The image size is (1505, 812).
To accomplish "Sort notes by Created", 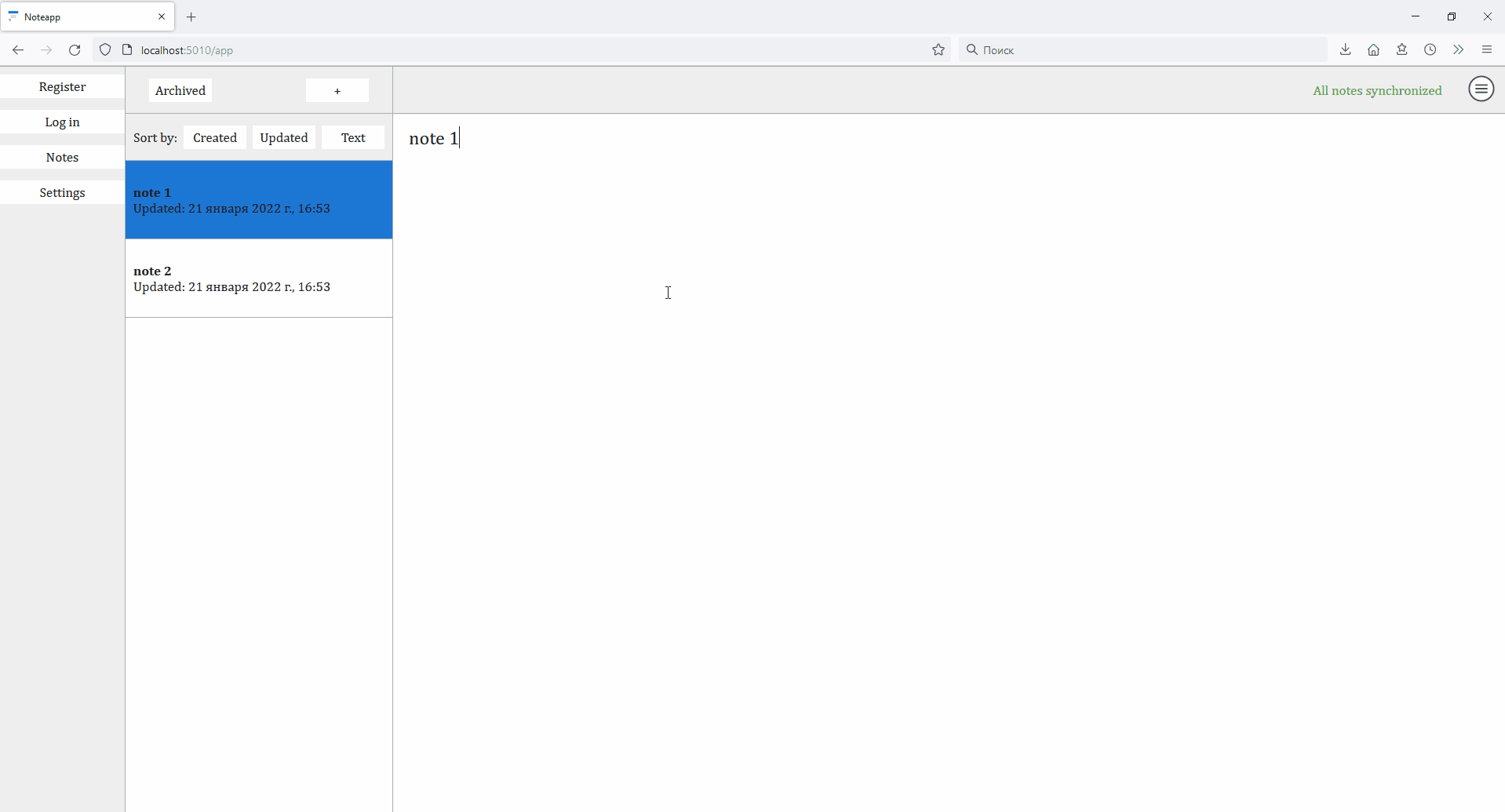I will pyautogui.click(x=215, y=137).
